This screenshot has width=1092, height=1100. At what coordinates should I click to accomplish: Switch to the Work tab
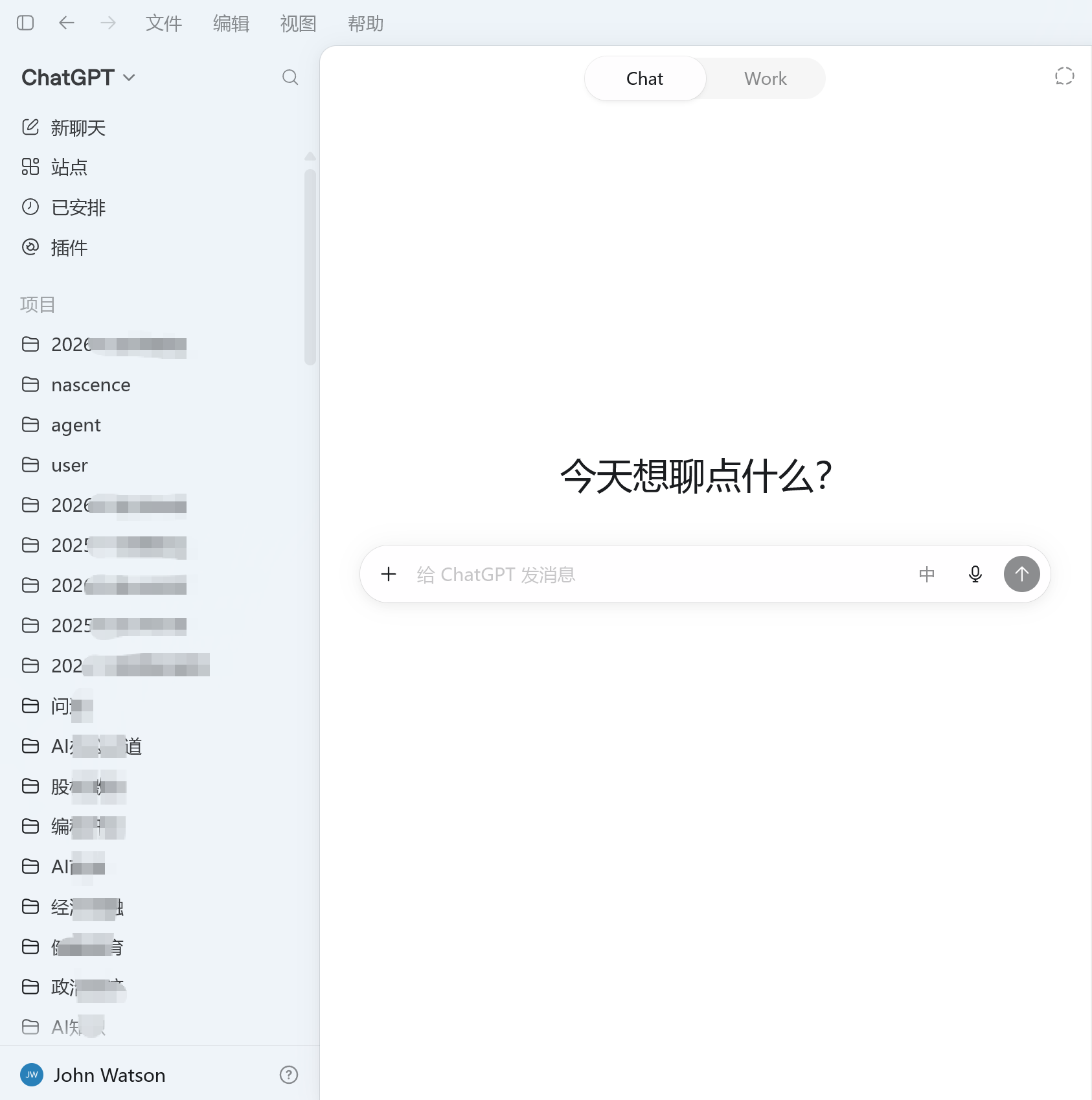(766, 78)
